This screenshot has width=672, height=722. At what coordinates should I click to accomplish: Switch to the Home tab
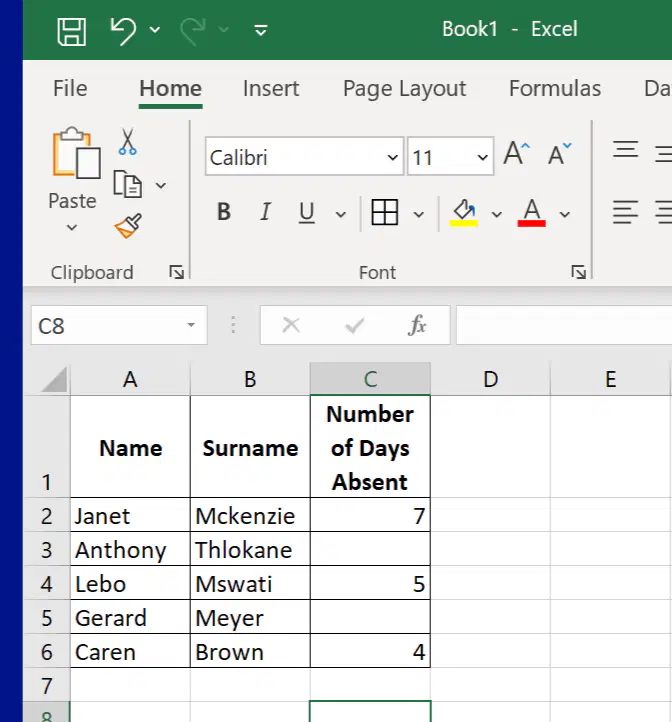coord(170,88)
